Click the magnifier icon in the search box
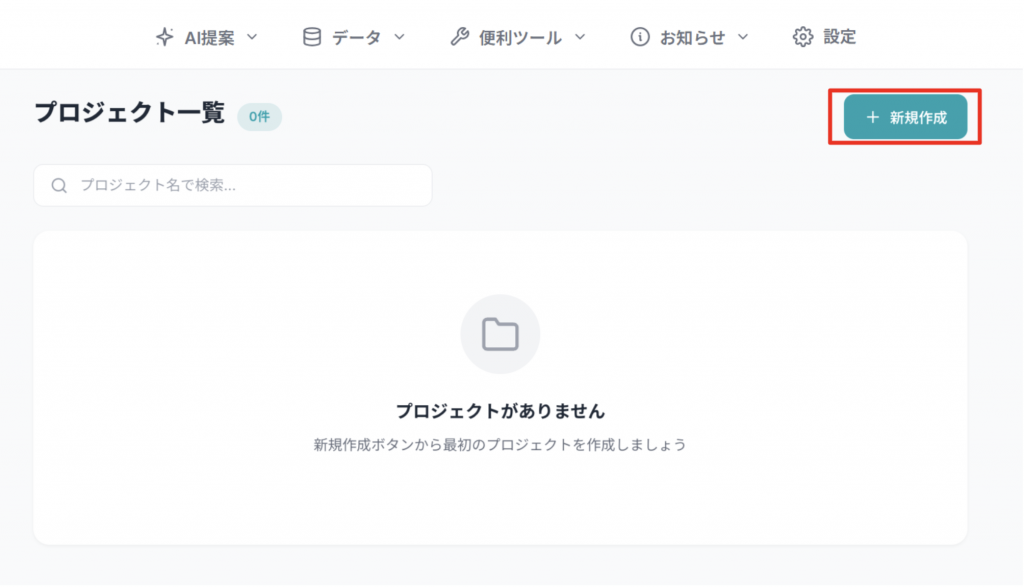This screenshot has height=587, width=1024. (x=59, y=185)
